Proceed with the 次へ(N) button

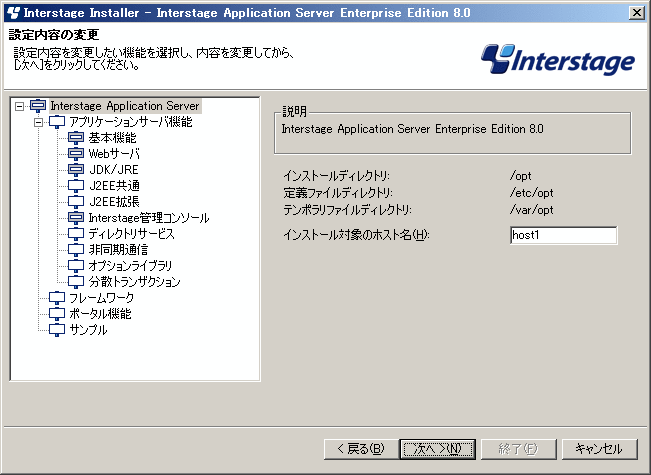click(438, 449)
